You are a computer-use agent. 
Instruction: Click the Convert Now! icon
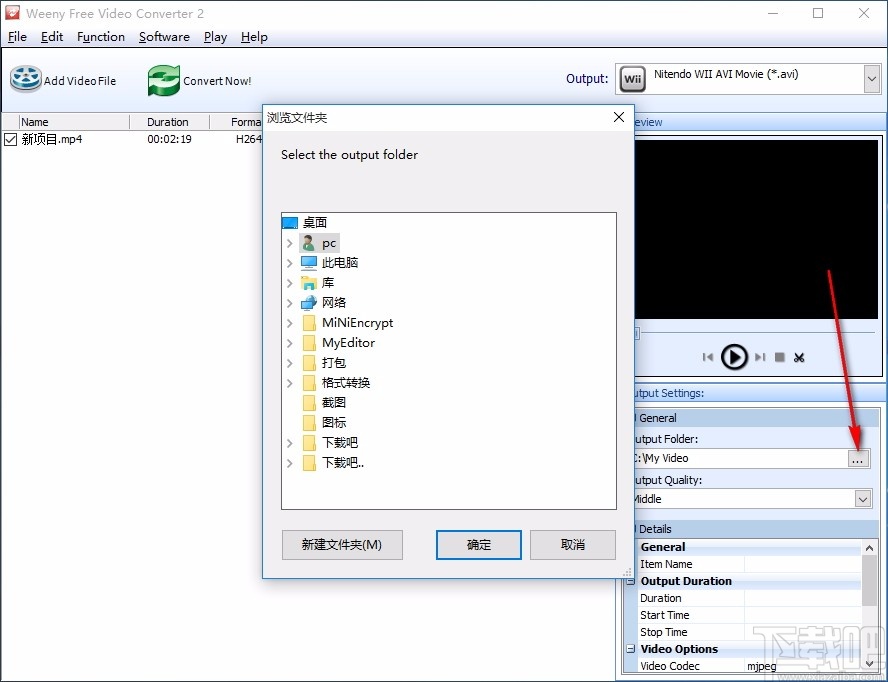coord(163,78)
